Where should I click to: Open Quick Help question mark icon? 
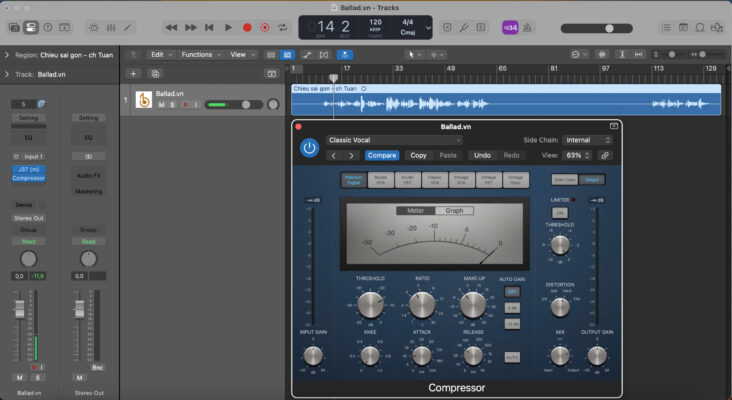tap(48, 28)
